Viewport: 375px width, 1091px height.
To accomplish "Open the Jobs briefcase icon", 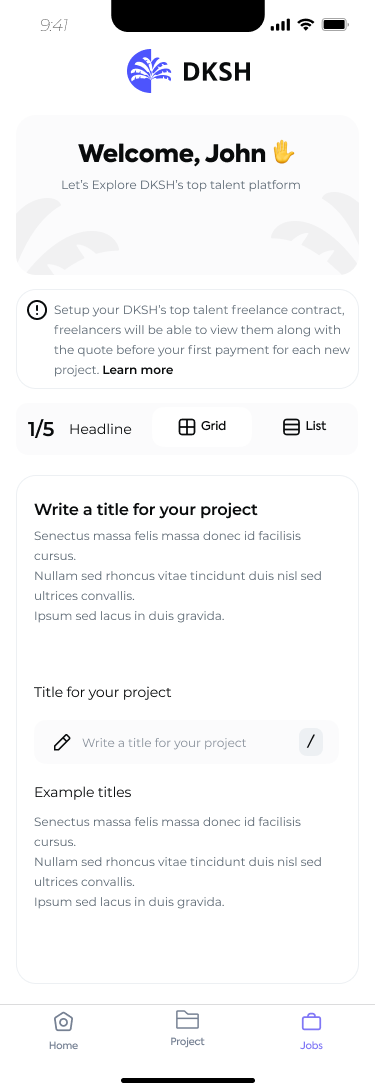I will click(311, 1021).
